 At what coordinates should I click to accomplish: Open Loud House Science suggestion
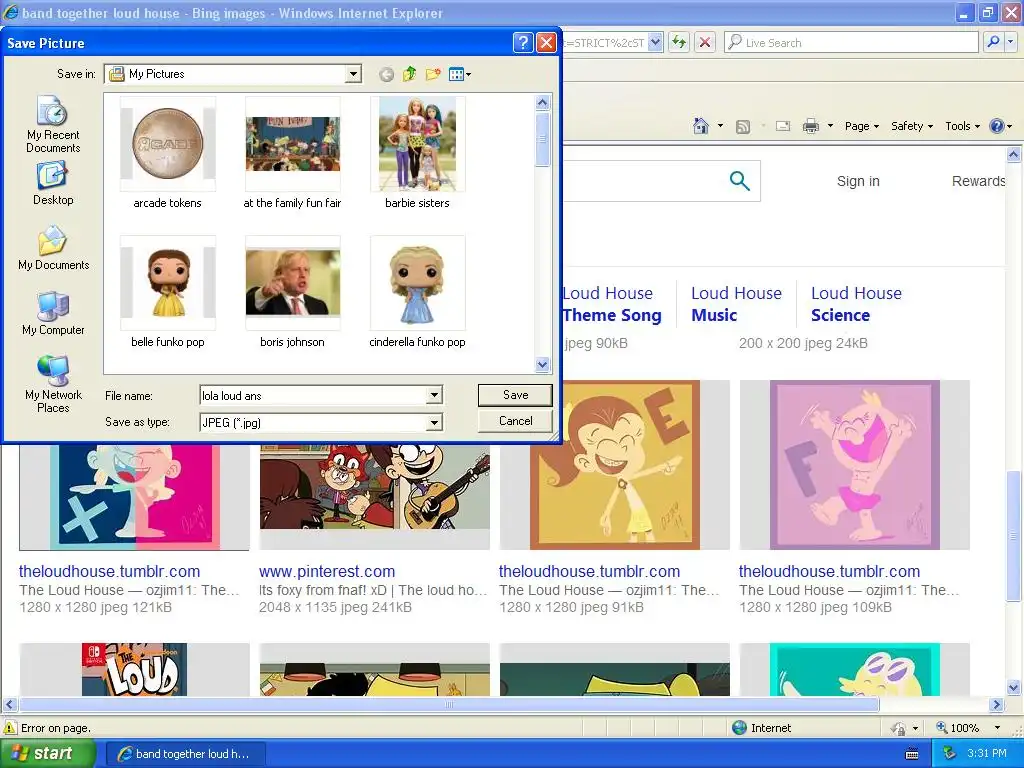click(x=856, y=304)
